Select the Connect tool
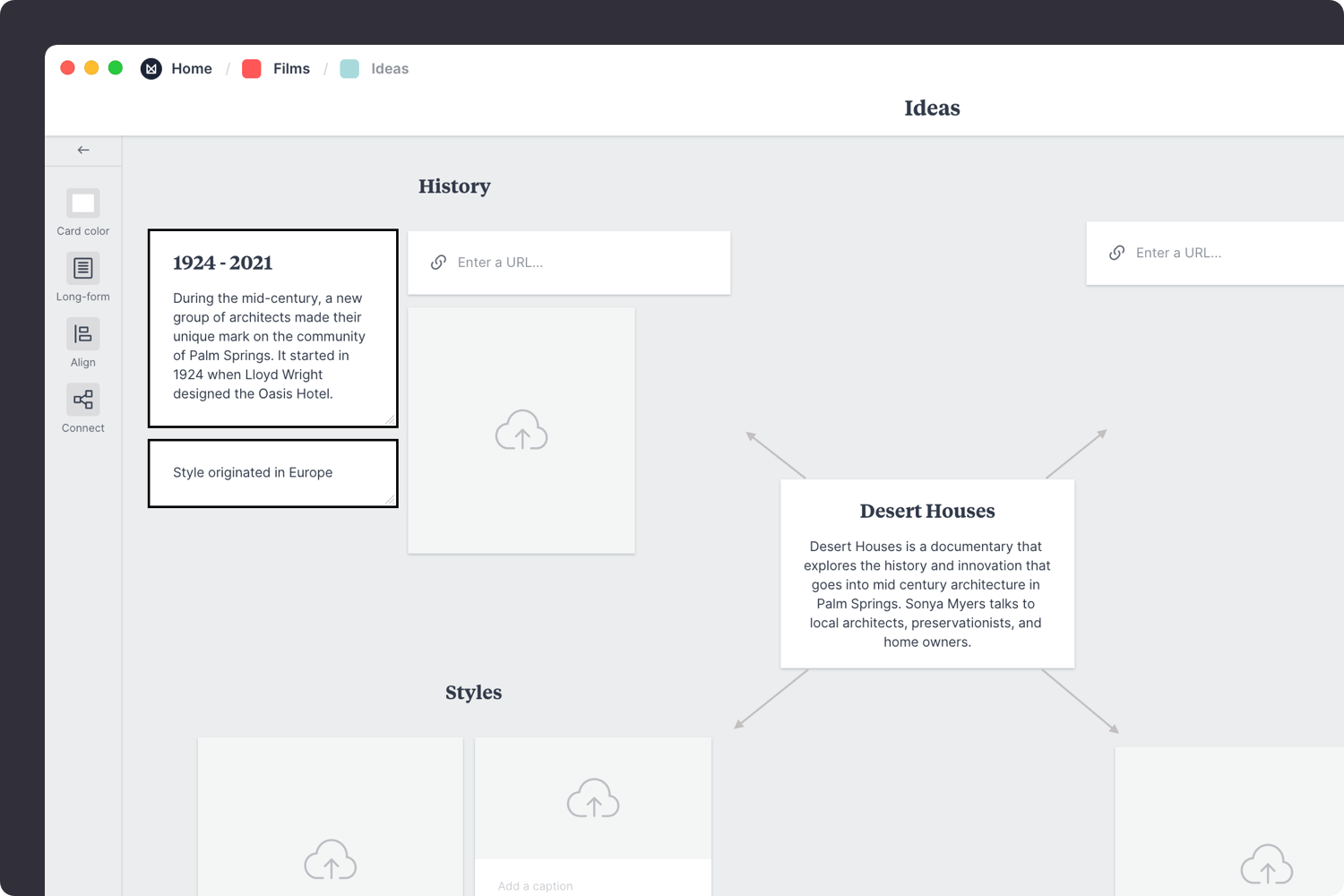Screen dimensions: 1344x896 (82, 400)
